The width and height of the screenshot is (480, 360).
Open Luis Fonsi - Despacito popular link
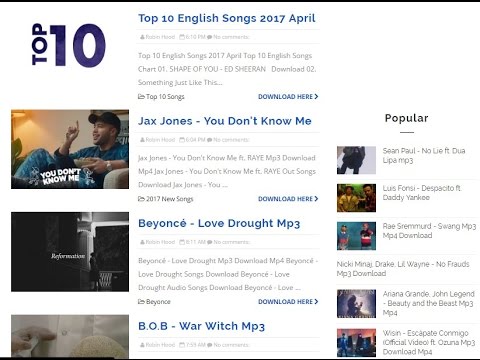point(422,193)
